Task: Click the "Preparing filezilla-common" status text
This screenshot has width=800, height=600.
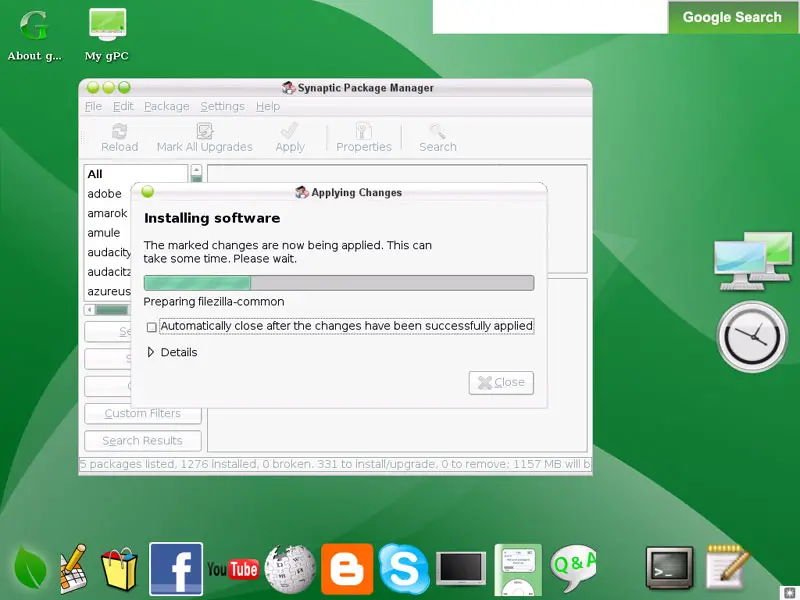Action: (x=214, y=302)
